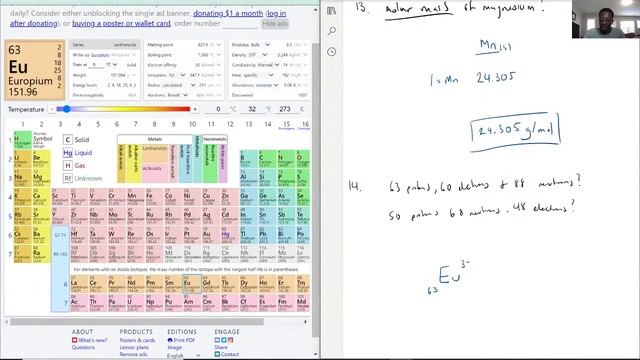Click the Print PDF icon
Image resolution: width=640 pixels, height=360 pixels.
pos(170,340)
